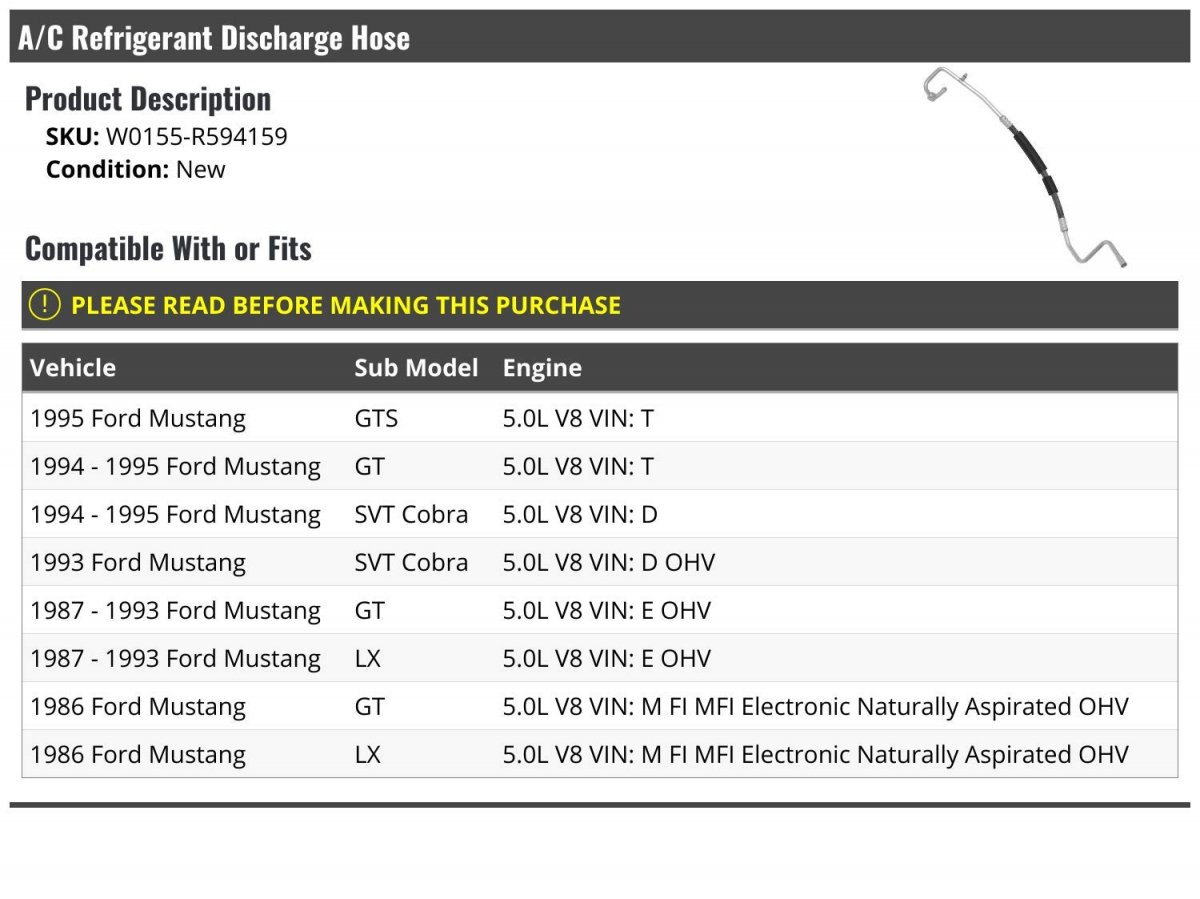1200x899 pixels.
Task: Click the 1986 Ford Mustang GT row
Action: tap(600, 706)
